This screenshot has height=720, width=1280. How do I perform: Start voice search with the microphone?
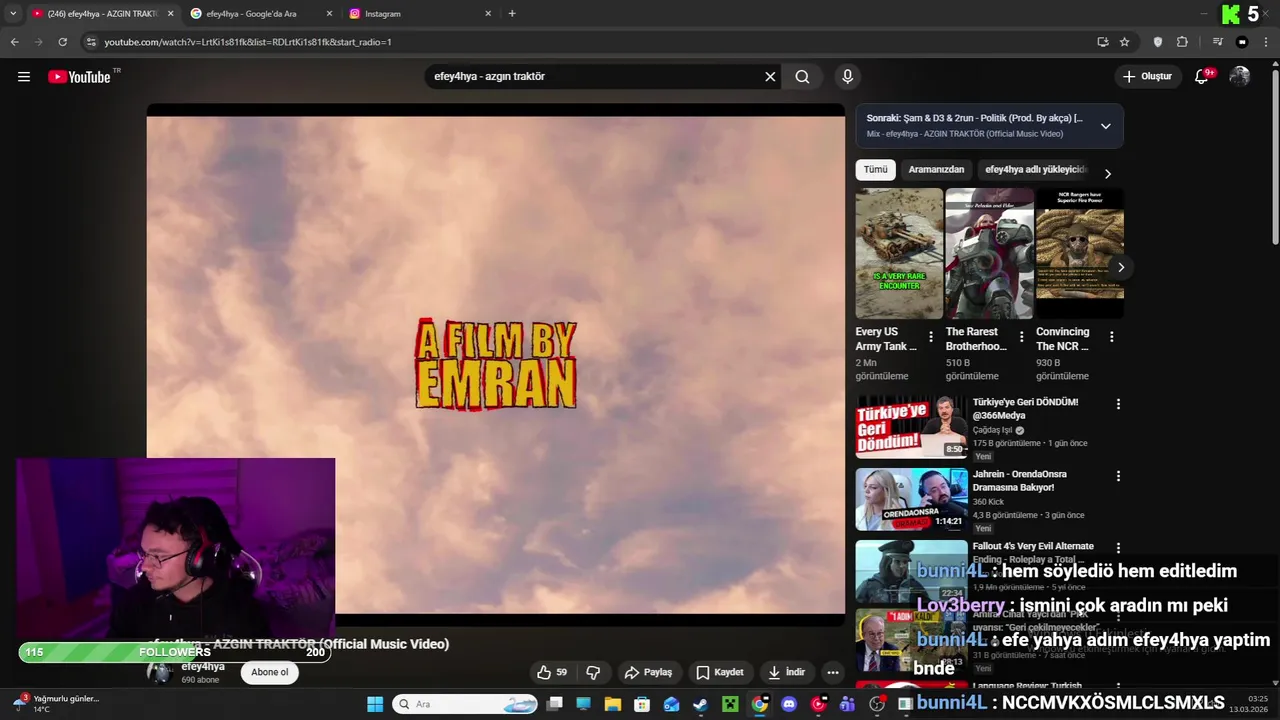[848, 77]
